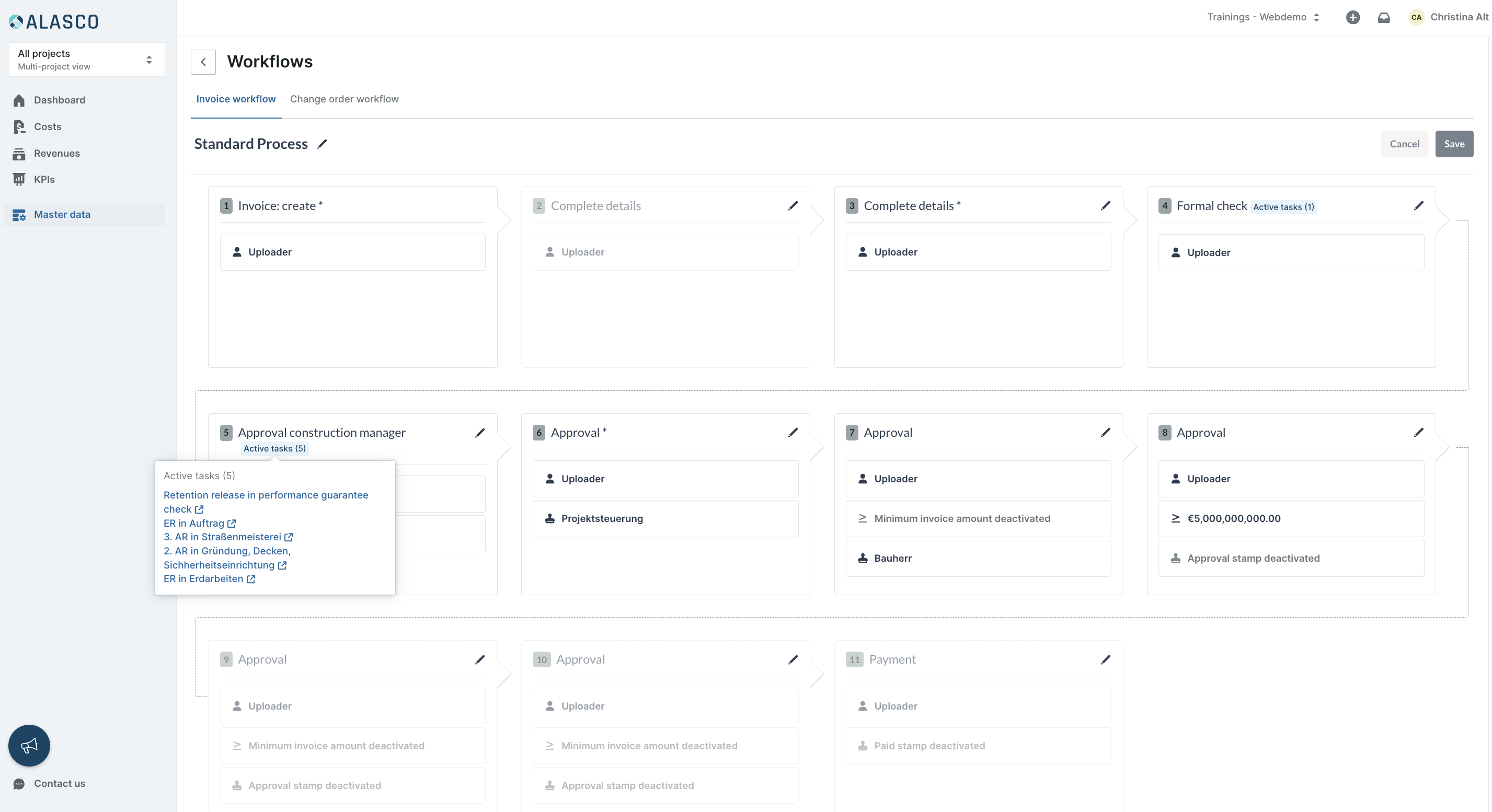Edit step 11 Payment with pencil icon
The width and height of the screenshot is (1492, 812).
[x=1106, y=660]
